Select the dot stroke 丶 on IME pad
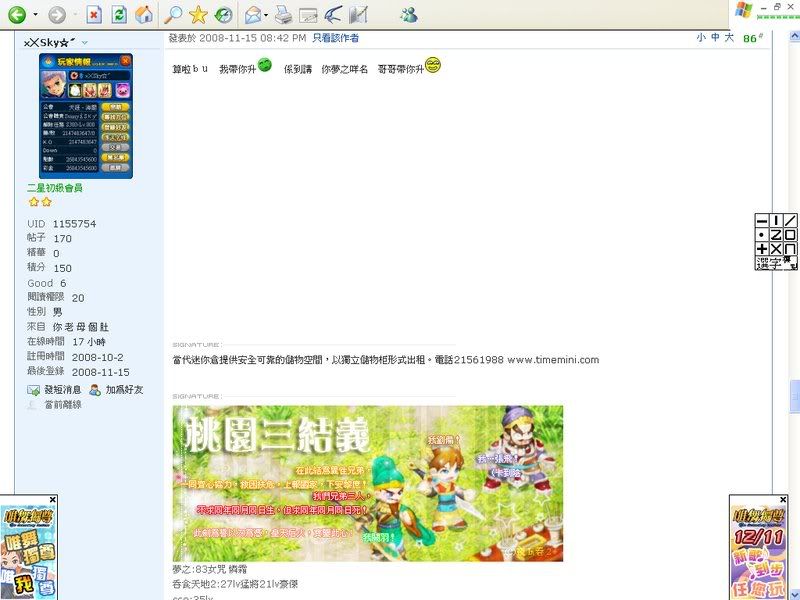800x600 pixels. pos(762,235)
